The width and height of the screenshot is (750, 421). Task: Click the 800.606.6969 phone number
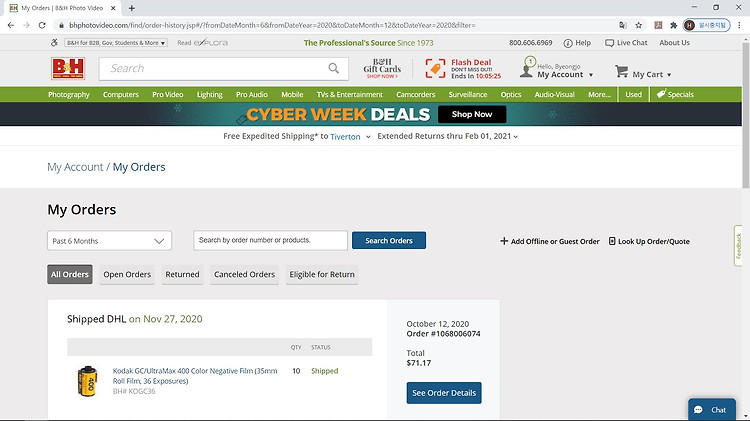(530, 43)
